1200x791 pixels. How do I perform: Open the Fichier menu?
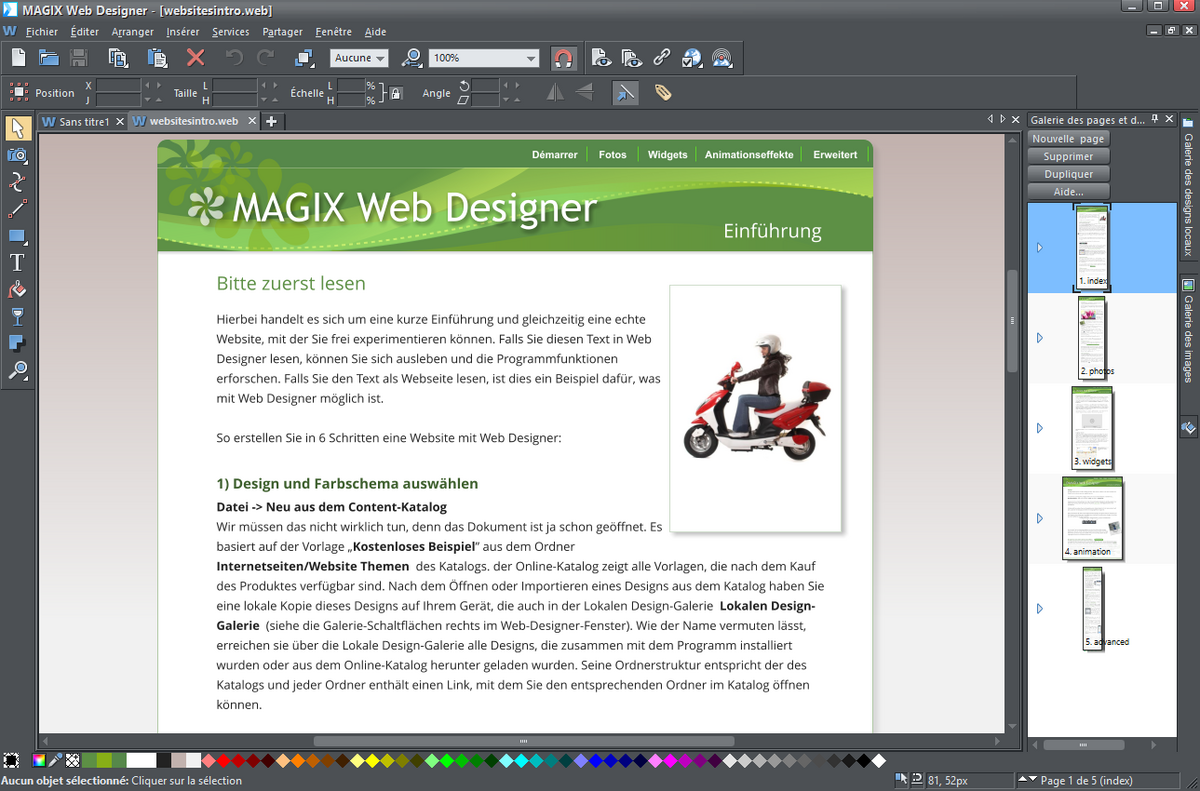point(42,32)
